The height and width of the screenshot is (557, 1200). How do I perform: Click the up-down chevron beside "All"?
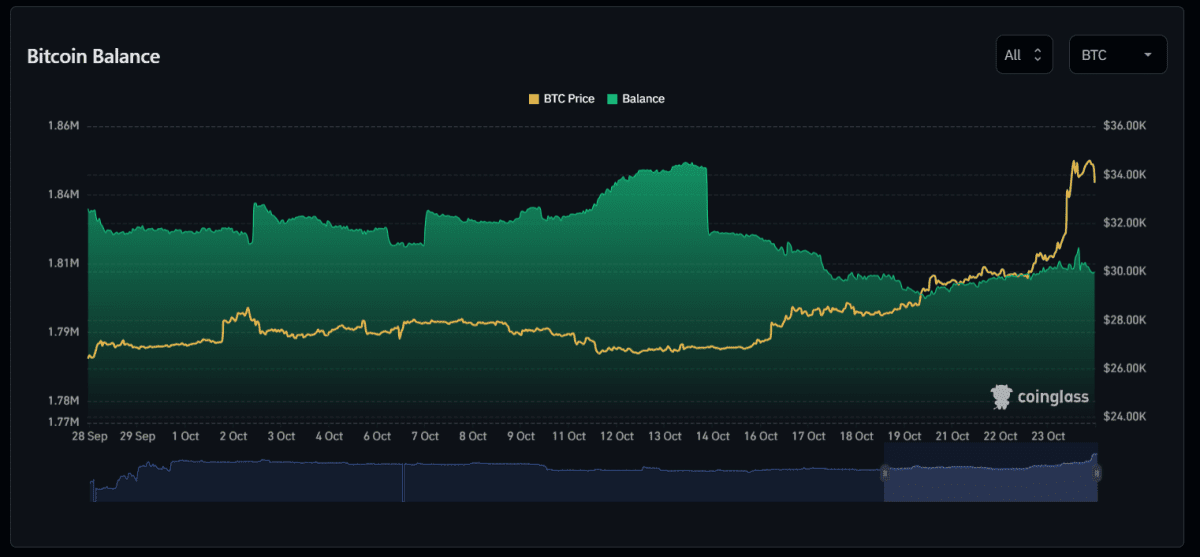[x=1037, y=55]
